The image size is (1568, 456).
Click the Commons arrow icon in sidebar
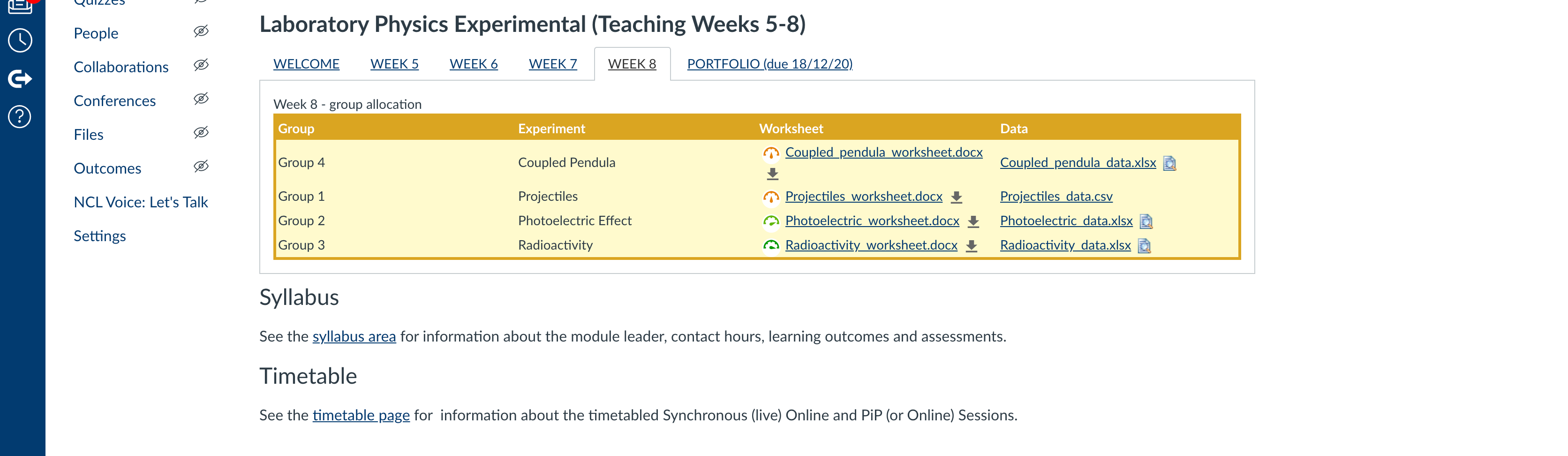tap(20, 78)
